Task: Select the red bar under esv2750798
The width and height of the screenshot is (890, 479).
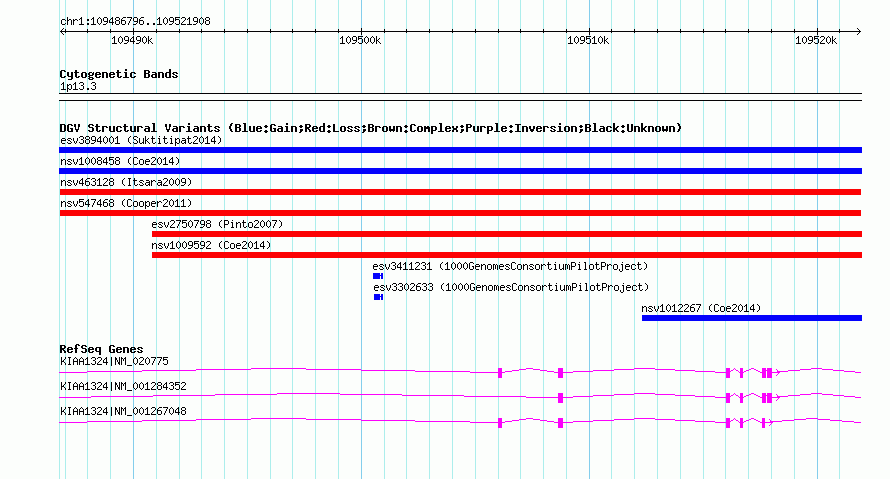Action: (x=507, y=234)
